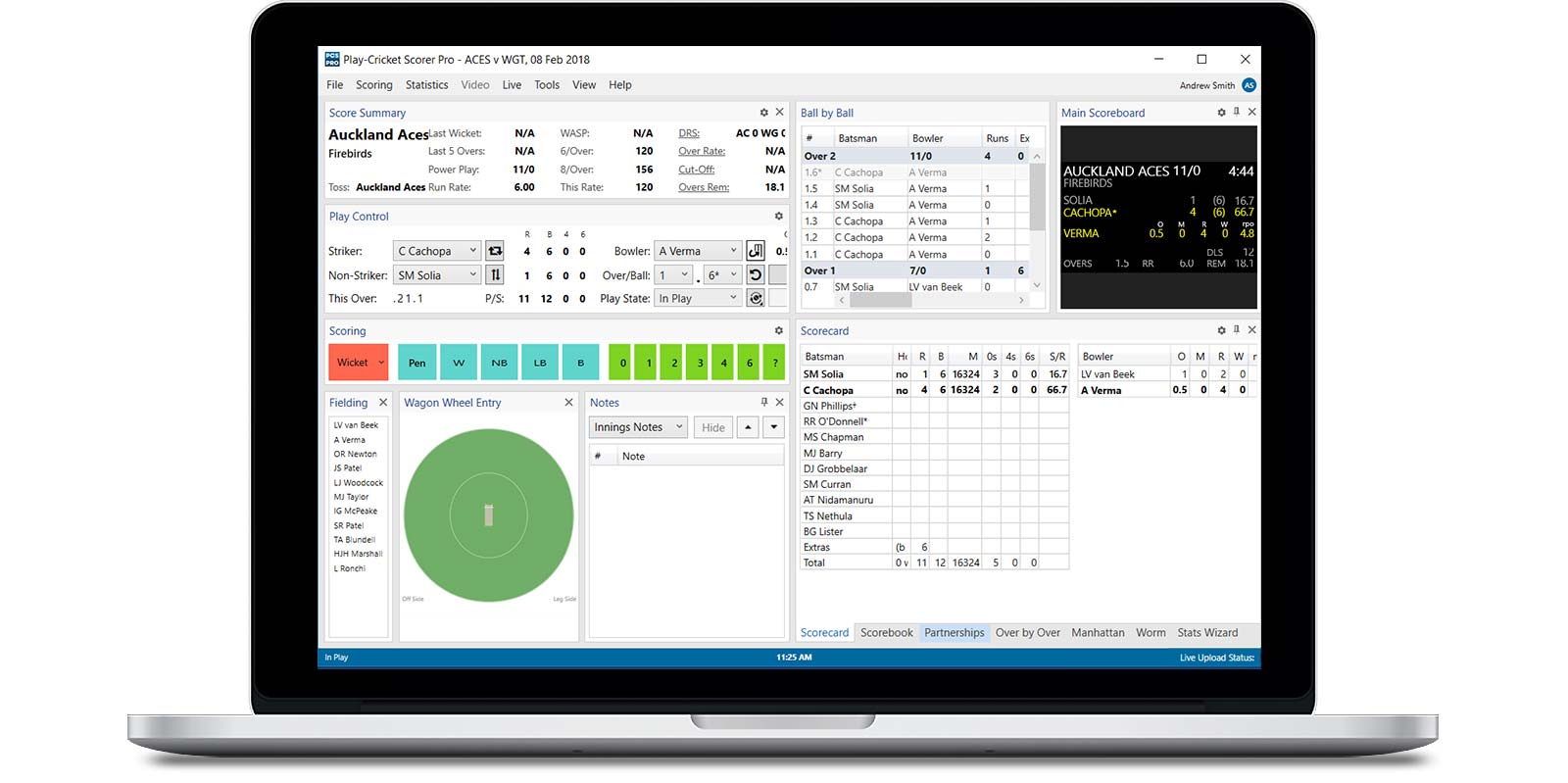1568x783 pixels.
Task: Open the Statistics menu
Action: click(x=426, y=85)
